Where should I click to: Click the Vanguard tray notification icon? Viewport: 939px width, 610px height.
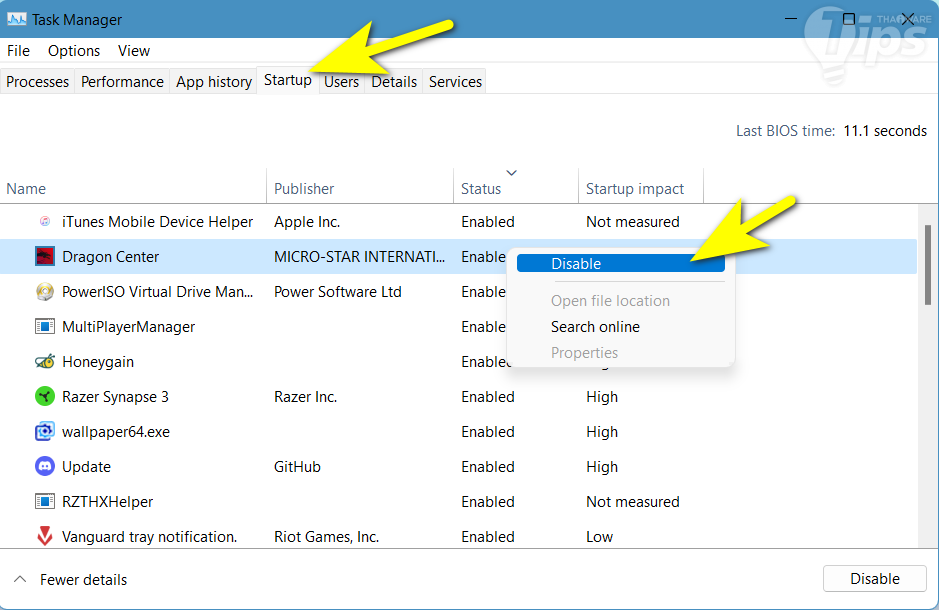coord(44,537)
